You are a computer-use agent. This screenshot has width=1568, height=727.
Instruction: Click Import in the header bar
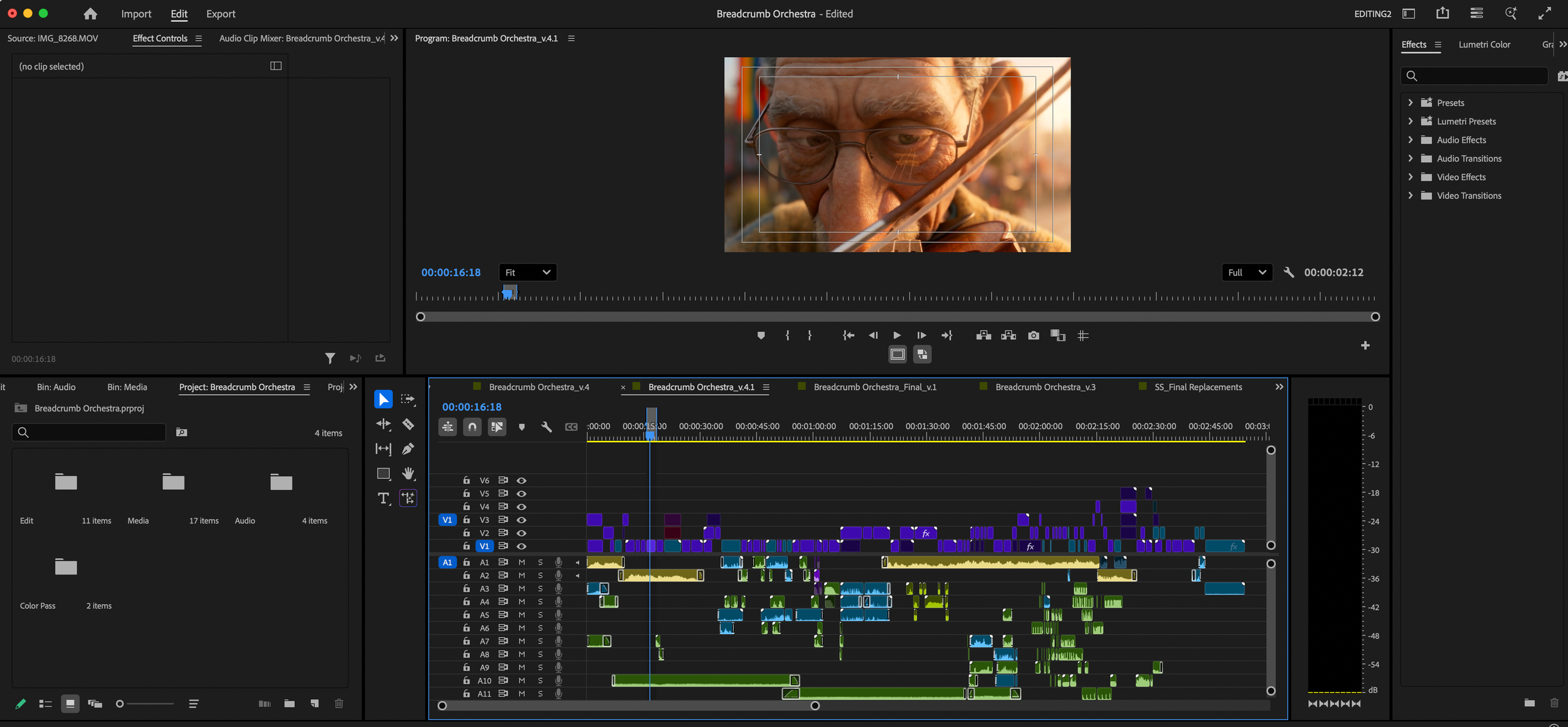(x=136, y=14)
